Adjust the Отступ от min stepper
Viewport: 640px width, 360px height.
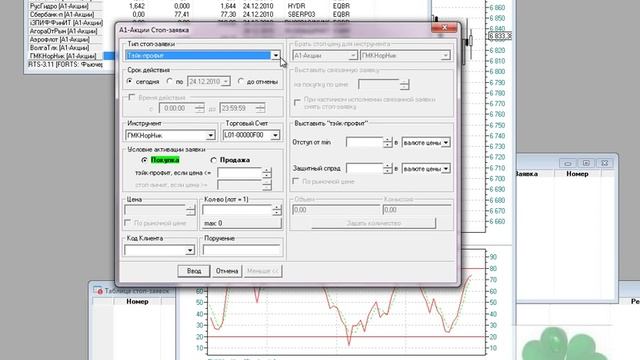388,142
